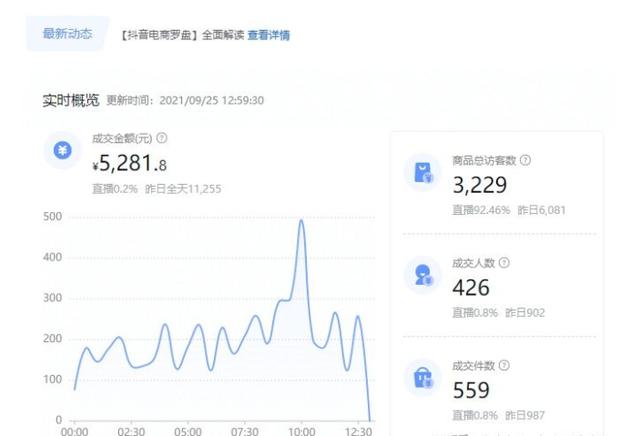Click the 昨日902 text
640x436 pixels.
point(525,313)
